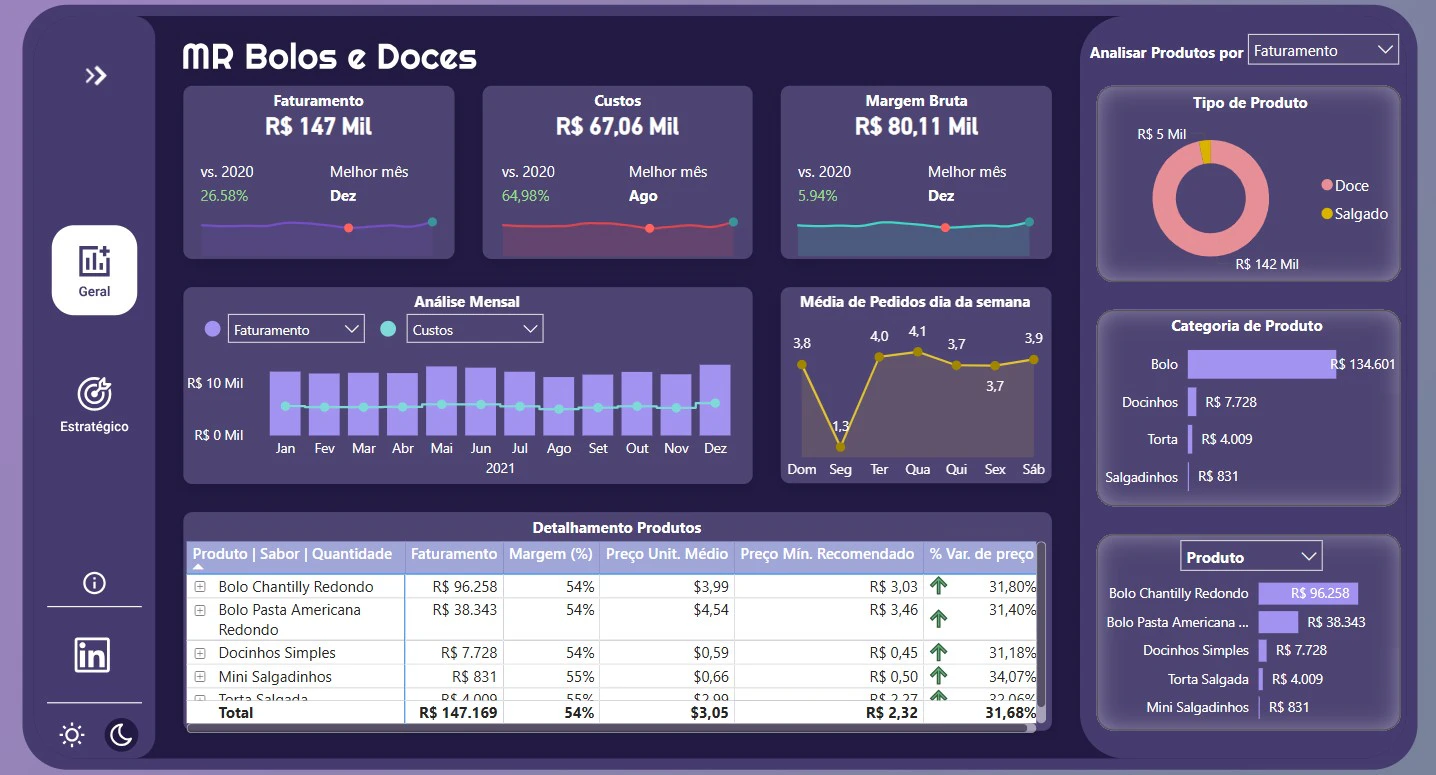
Task: Select the Mai bar in Análise Mensal
Action: tap(441, 401)
